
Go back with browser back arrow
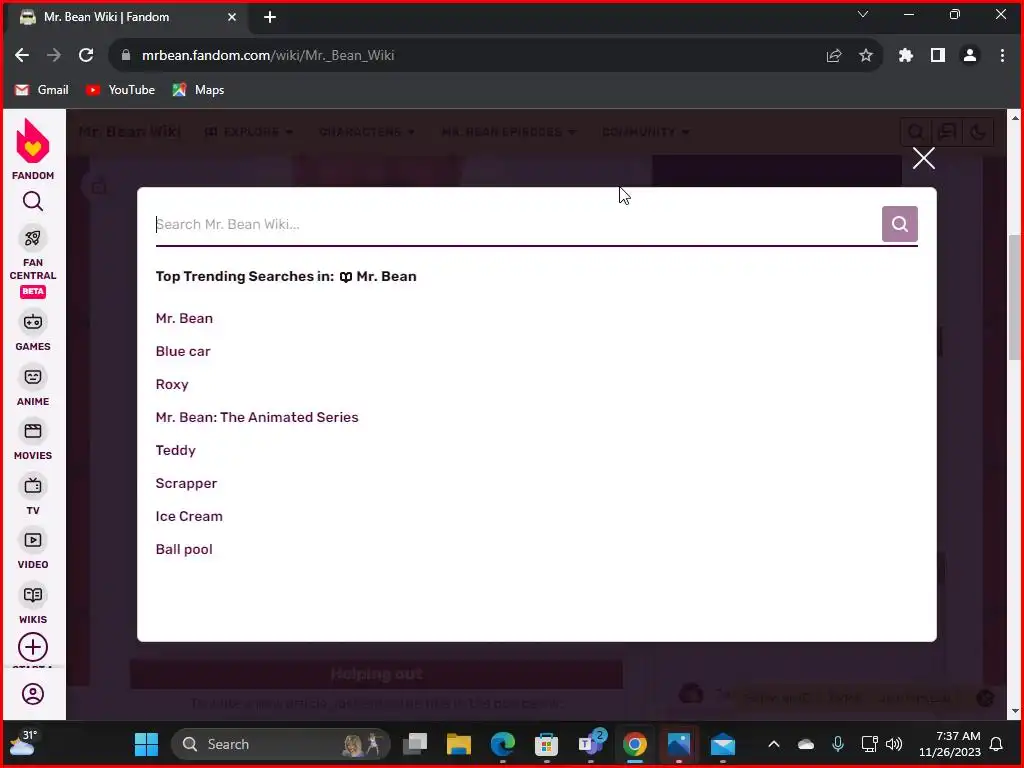[22, 56]
